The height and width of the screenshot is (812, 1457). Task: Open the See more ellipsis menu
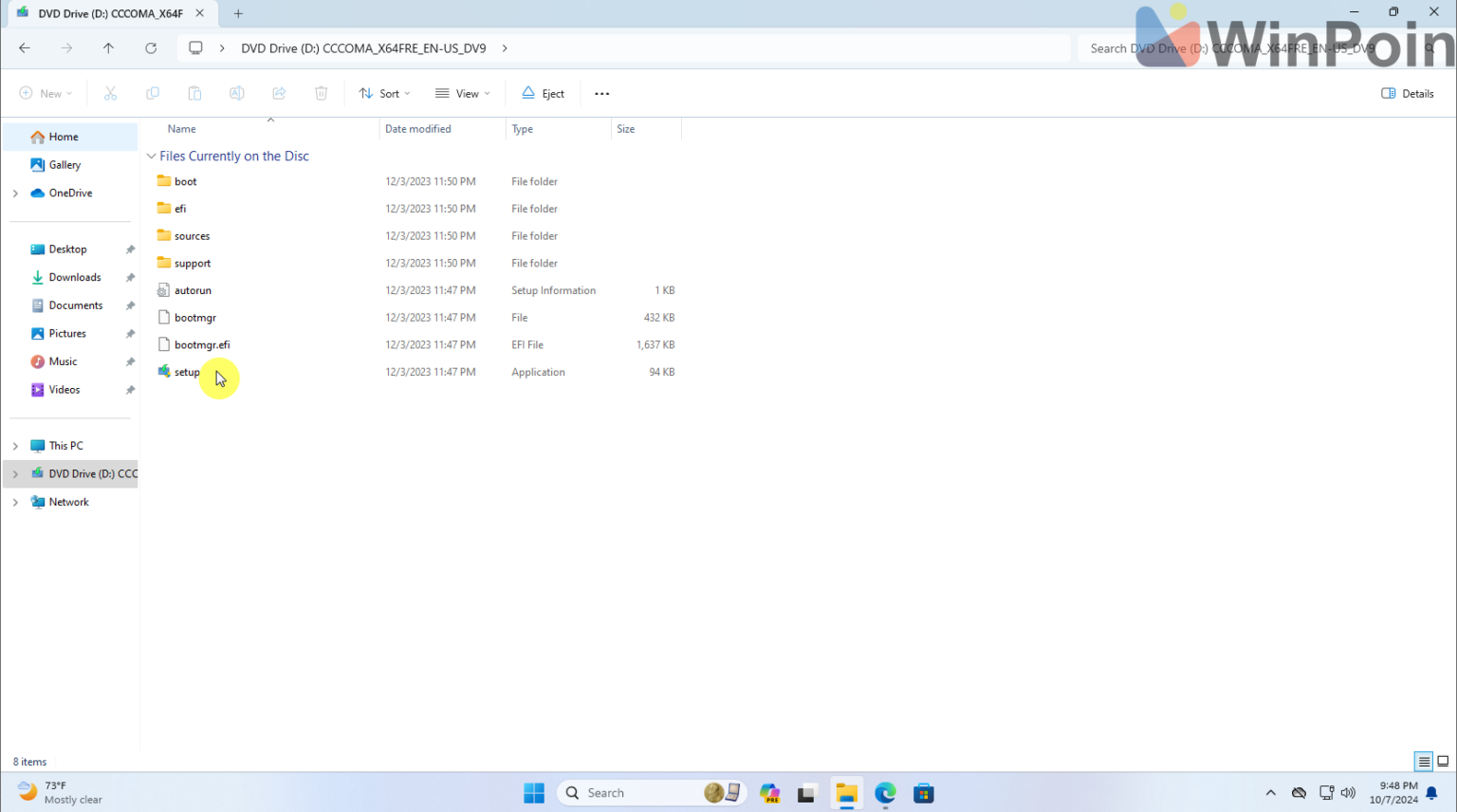click(x=601, y=93)
